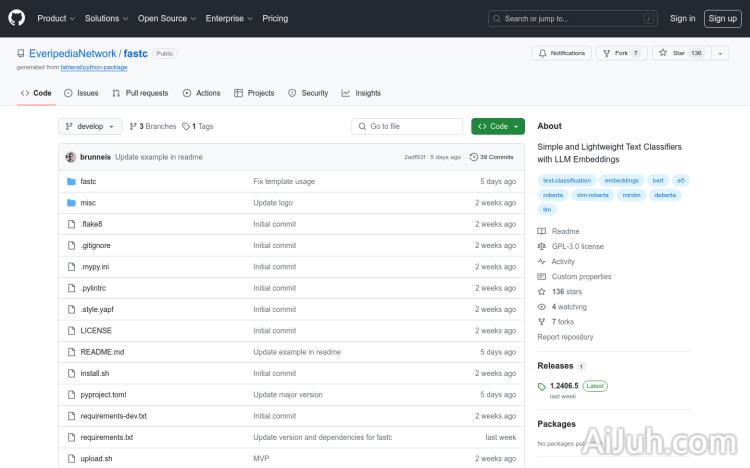Viewport: 750px width, 468px height.
Task: Switch to the Pull requests tab
Action: 140,93
